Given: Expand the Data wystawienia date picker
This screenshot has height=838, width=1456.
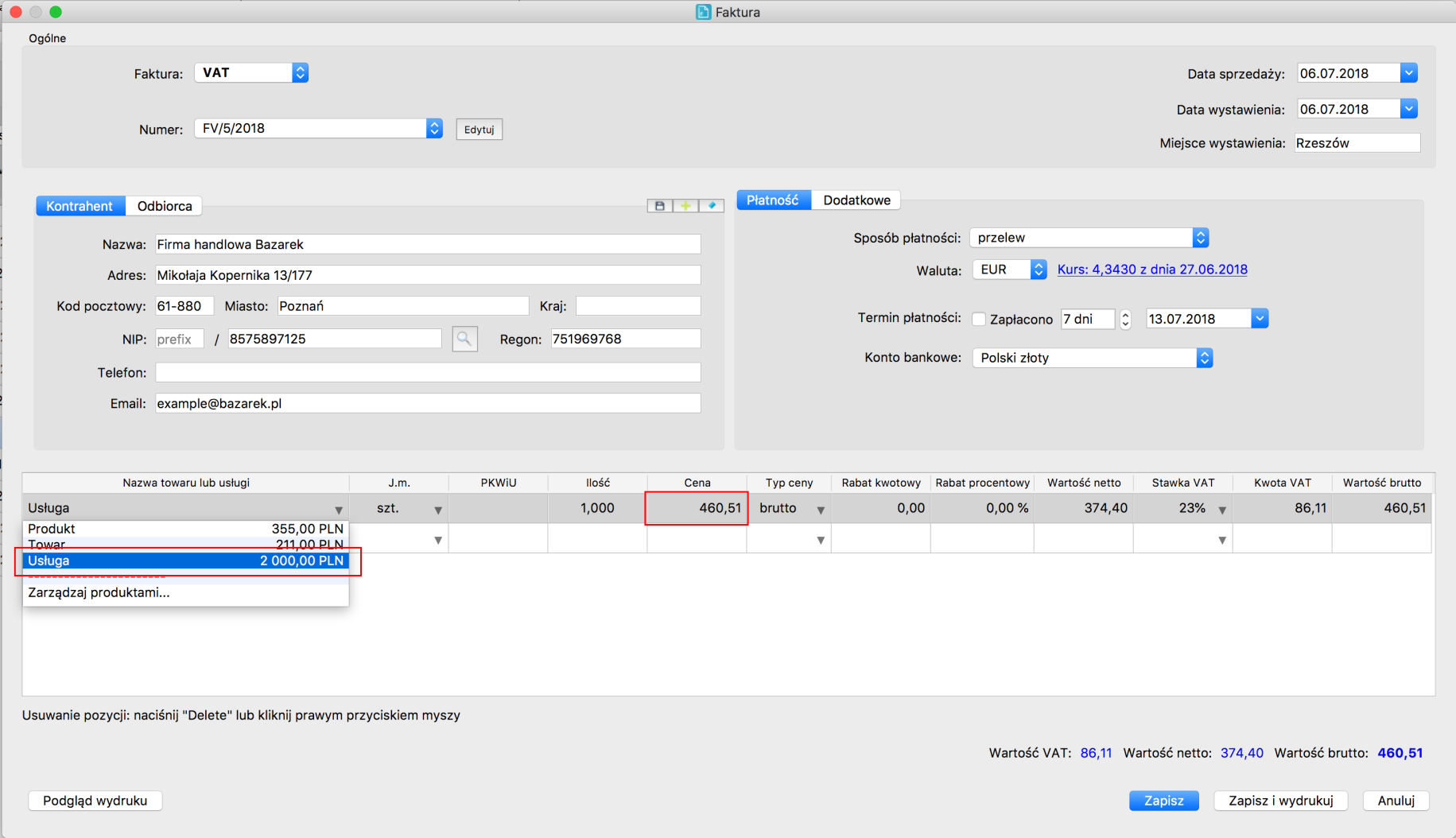Looking at the screenshot, I should 1408,109.
